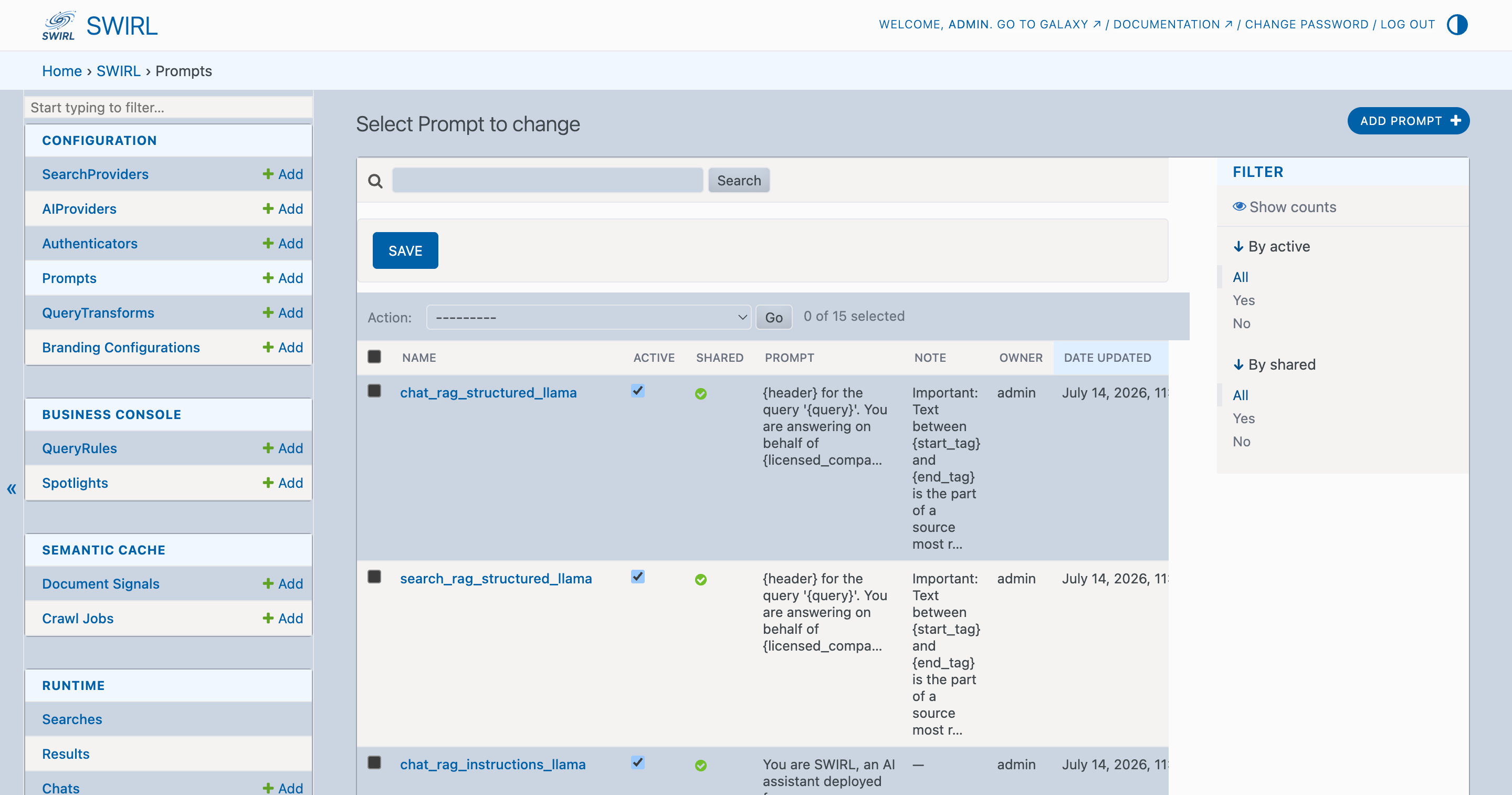Uncheck Active for chat_rag_instructions_llama

638,762
